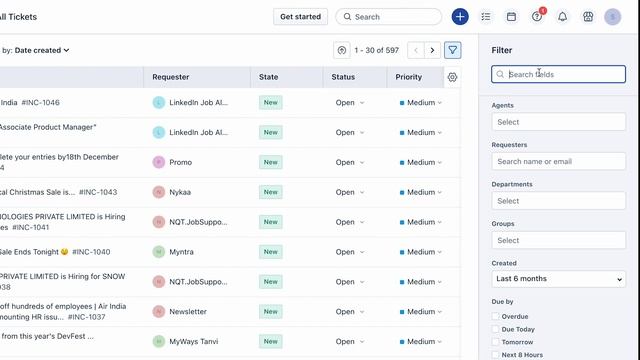Screen dimensions: 640x360
Task: Open the Created Last 6 months dropdown
Action: point(558,279)
